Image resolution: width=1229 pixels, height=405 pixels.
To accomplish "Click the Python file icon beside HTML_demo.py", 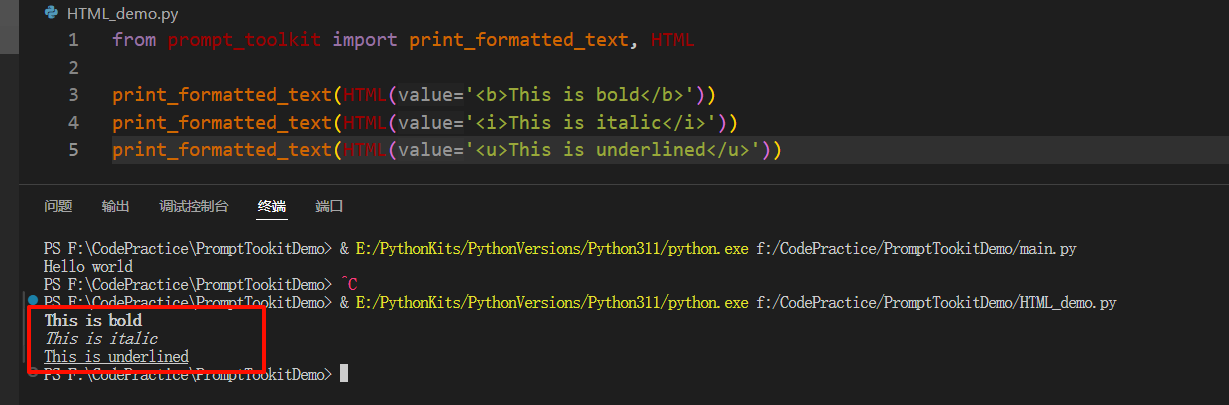I will point(51,13).
